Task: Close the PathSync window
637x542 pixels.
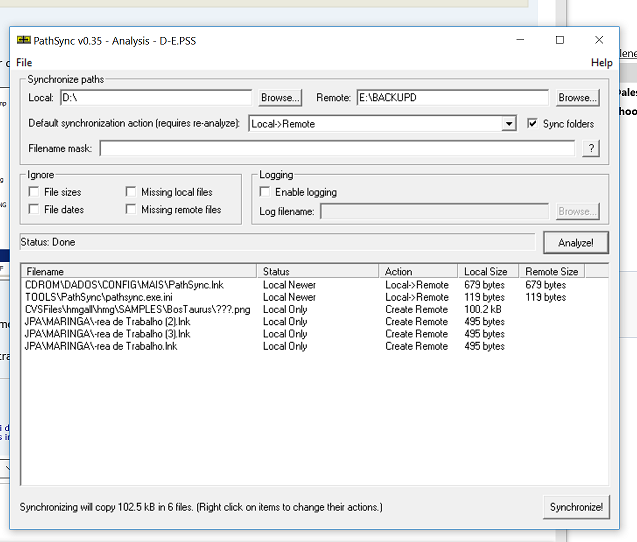Action: [x=599, y=40]
